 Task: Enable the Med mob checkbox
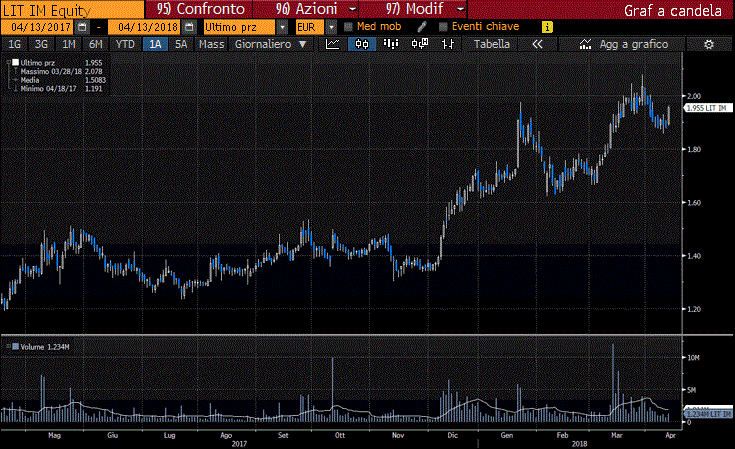348,26
